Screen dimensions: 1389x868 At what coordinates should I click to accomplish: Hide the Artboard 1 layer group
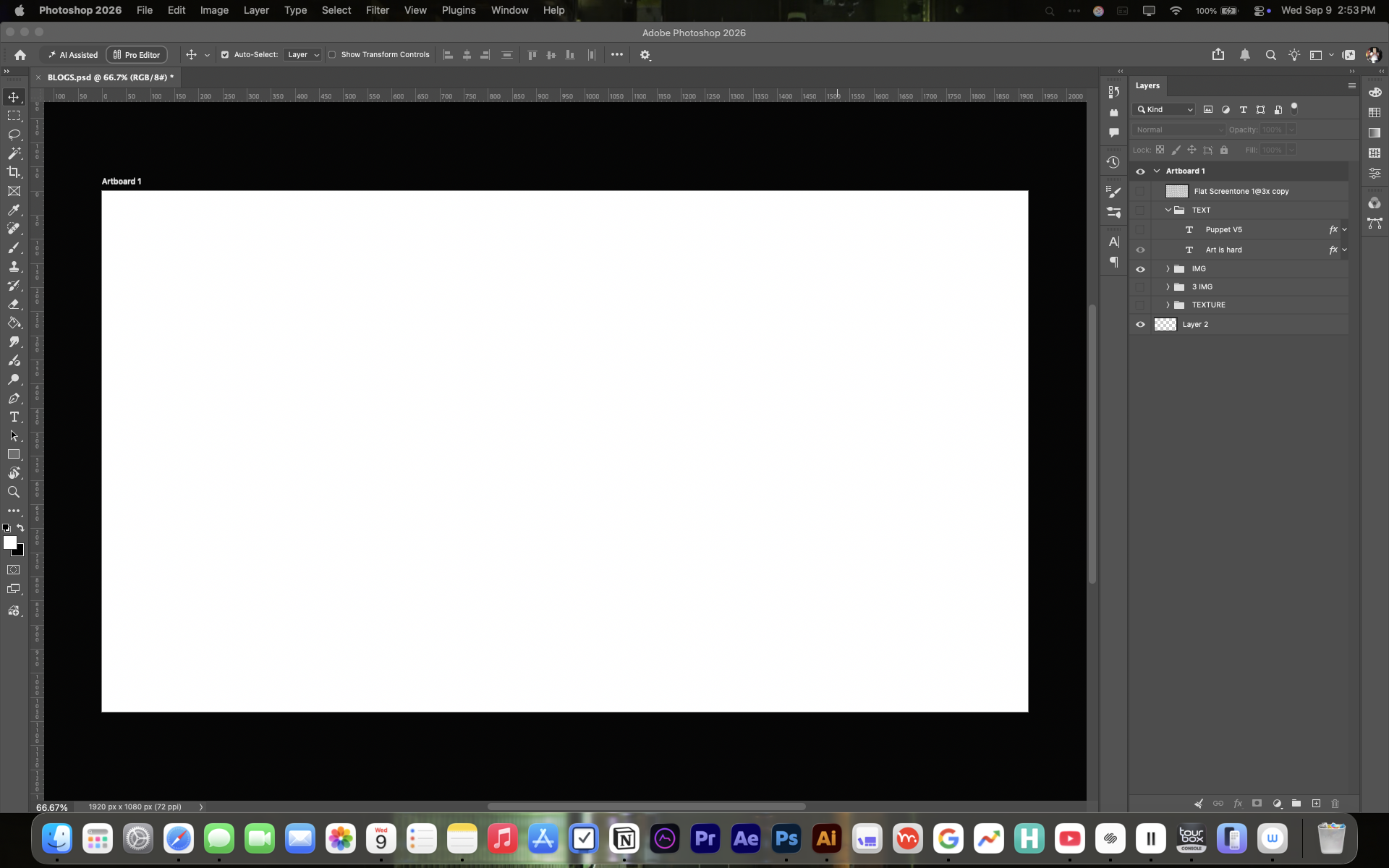click(1141, 171)
